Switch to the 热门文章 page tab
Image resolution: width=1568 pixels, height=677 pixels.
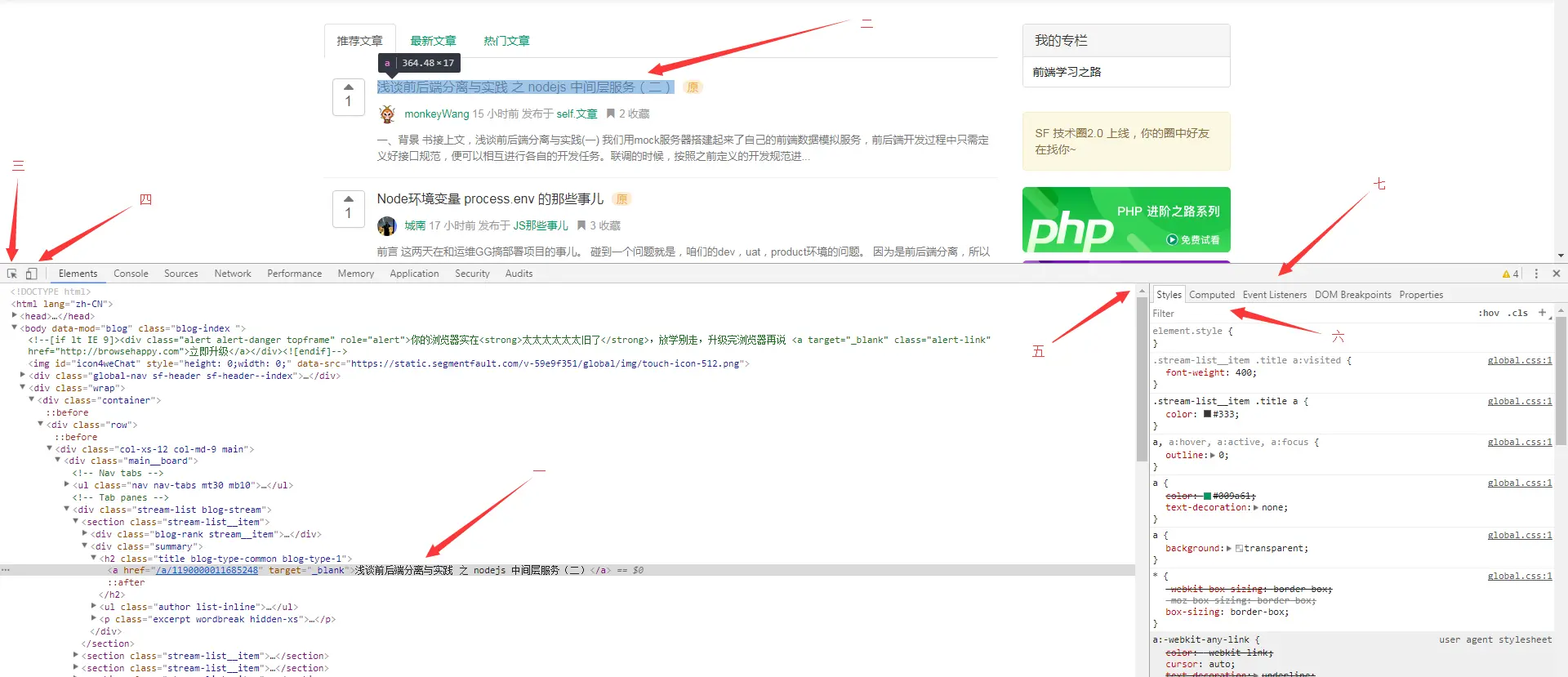(x=506, y=41)
